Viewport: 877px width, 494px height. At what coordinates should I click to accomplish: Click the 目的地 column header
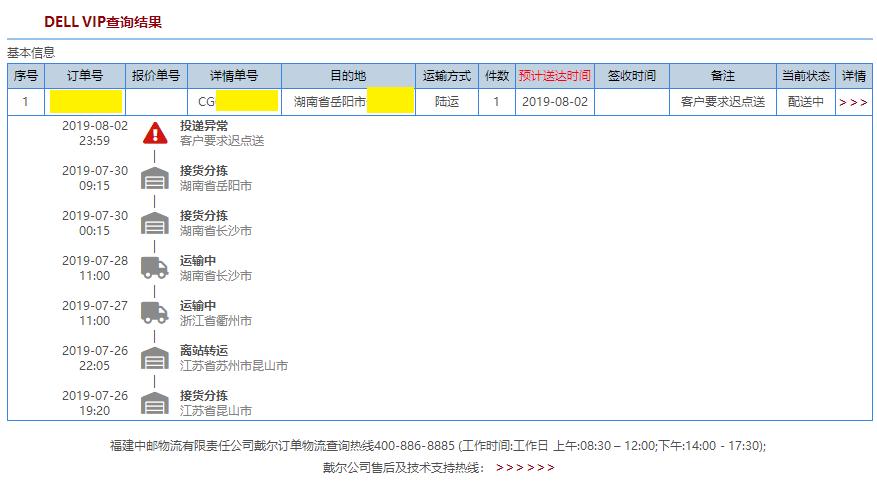pyautogui.click(x=348, y=76)
